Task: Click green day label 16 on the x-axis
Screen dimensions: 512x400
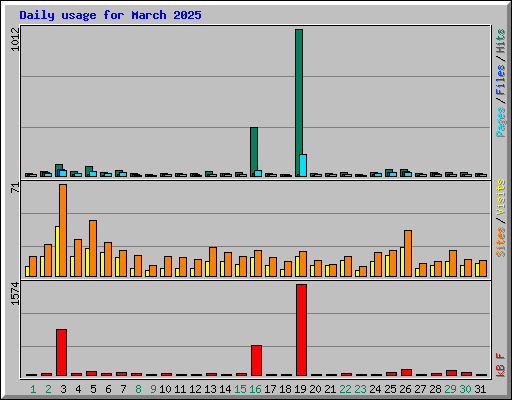Action: coord(255,389)
